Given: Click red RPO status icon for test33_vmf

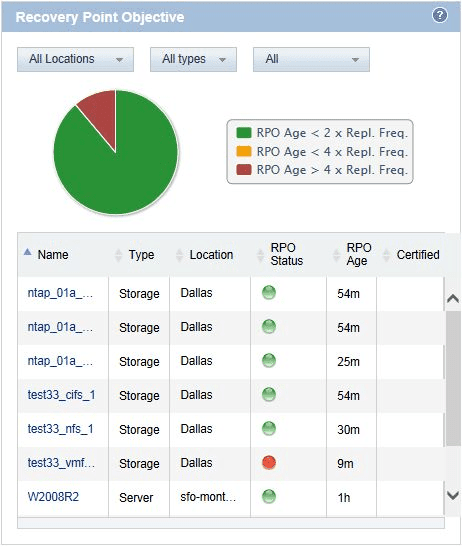Looking at the screenshot, I should coord(269,463).
